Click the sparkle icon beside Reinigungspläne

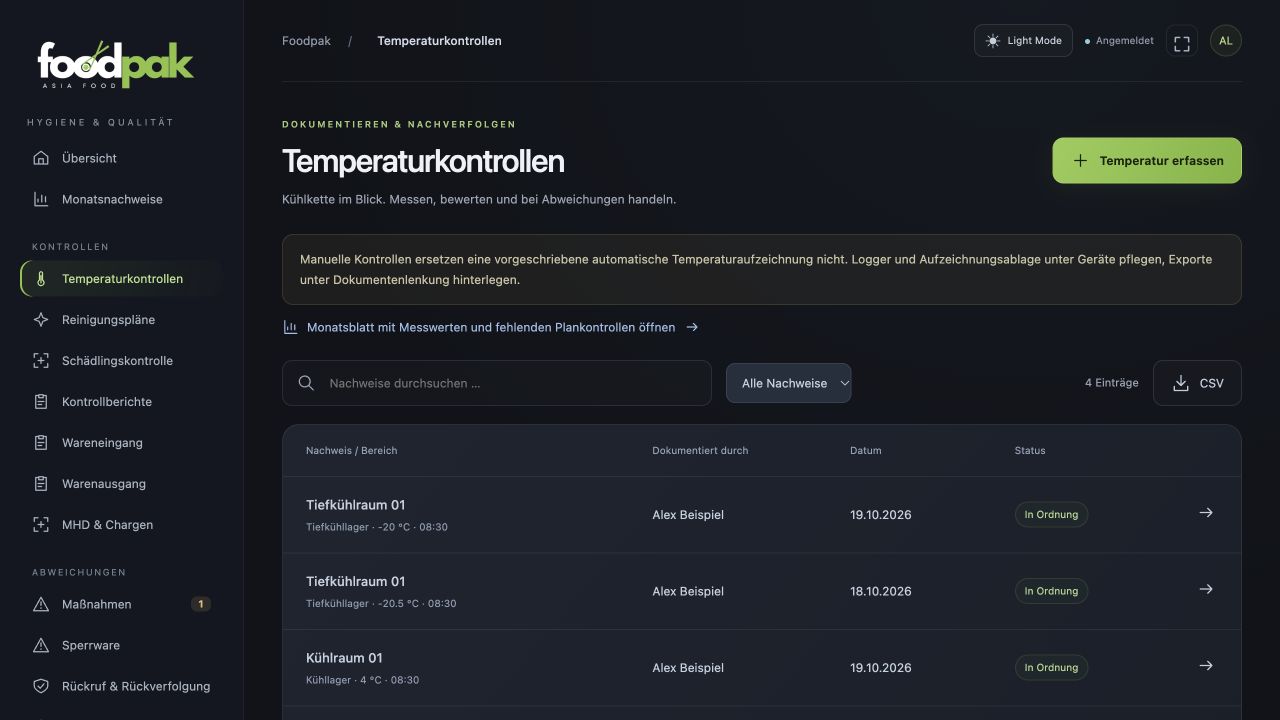tap(41, 320)
